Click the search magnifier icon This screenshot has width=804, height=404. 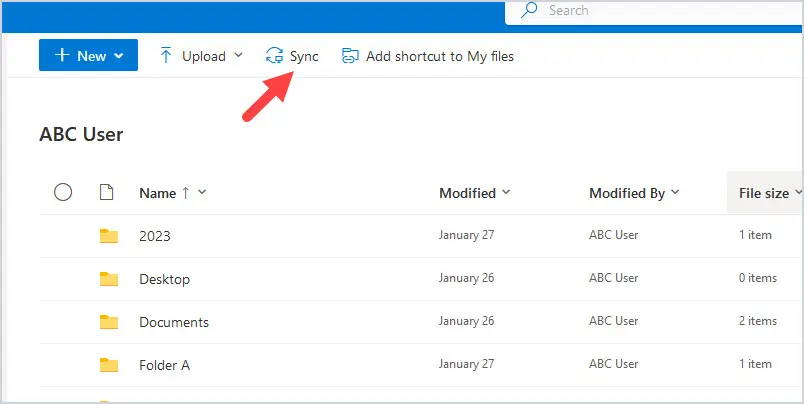[x=528, y=10]
